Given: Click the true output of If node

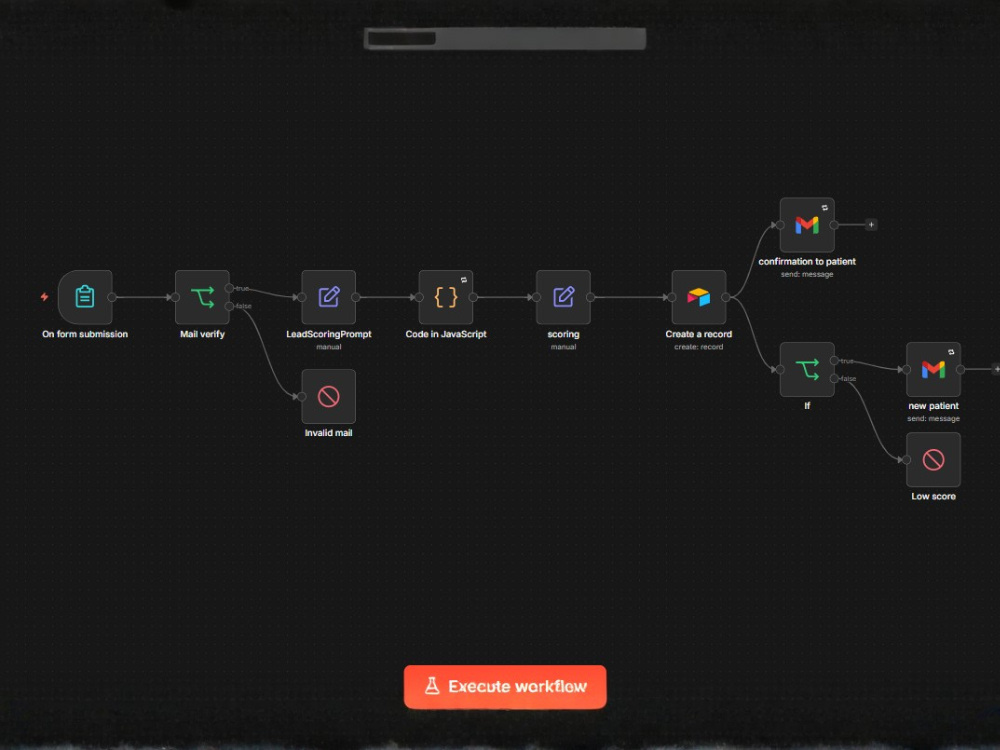Looking at the screenshot, I should pyautogui.click(x=834, y=360).
